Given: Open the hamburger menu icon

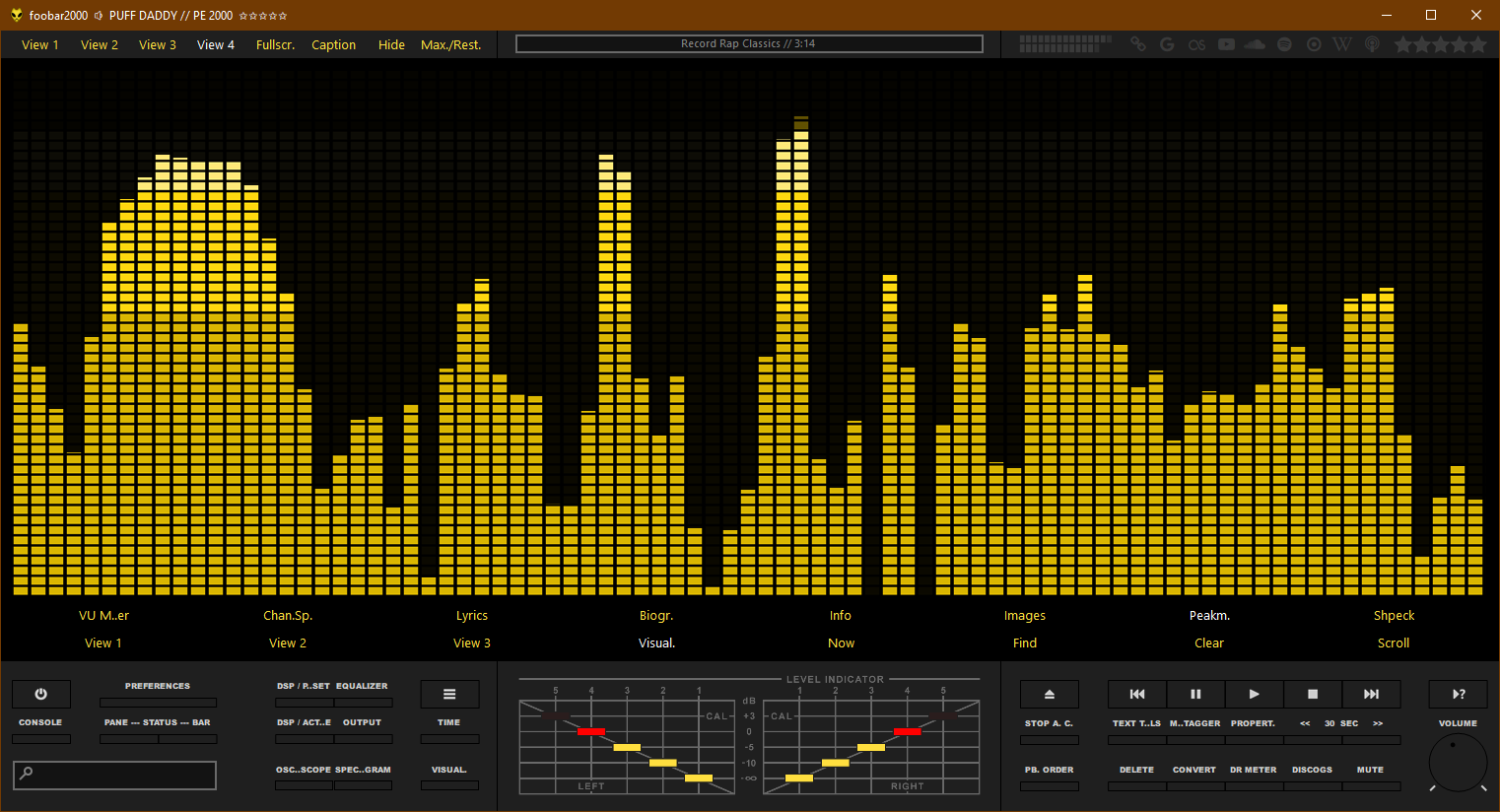Looking at the screenshot, I should pos(449,694).
